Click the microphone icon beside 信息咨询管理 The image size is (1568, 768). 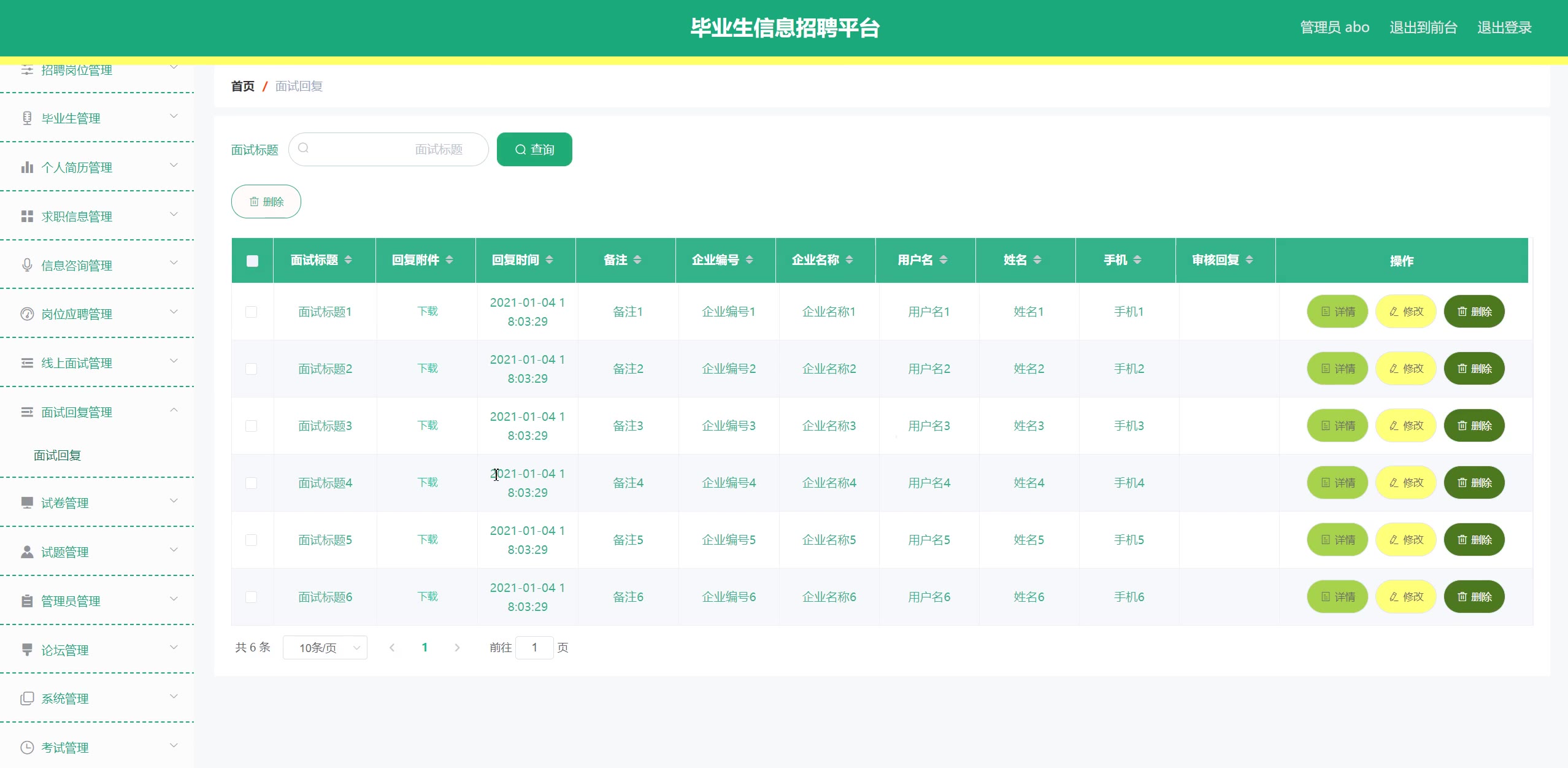(27, 265)
